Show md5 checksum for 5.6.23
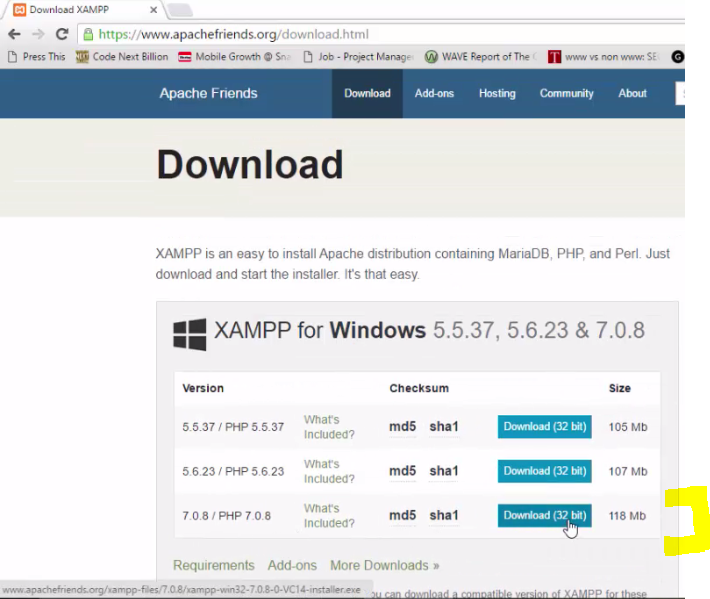 pyautogui.click(x=403, y=471)
